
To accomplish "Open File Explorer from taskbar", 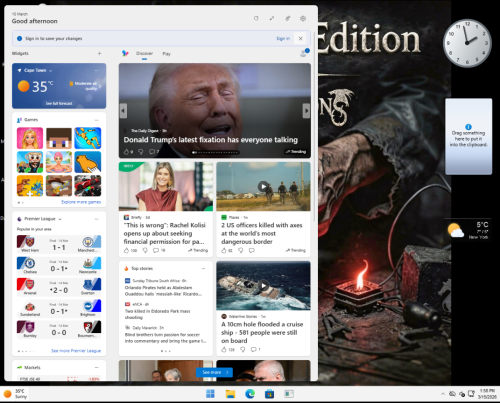I will point(230,394).
